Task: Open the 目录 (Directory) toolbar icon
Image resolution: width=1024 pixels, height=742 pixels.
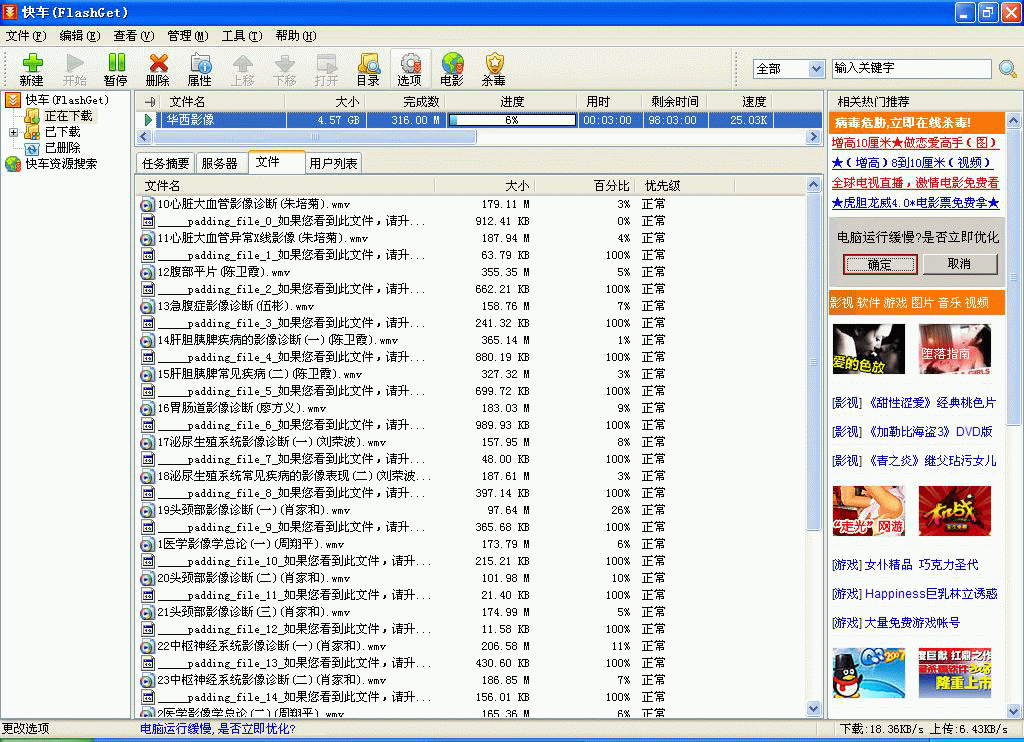Action: 368,70
